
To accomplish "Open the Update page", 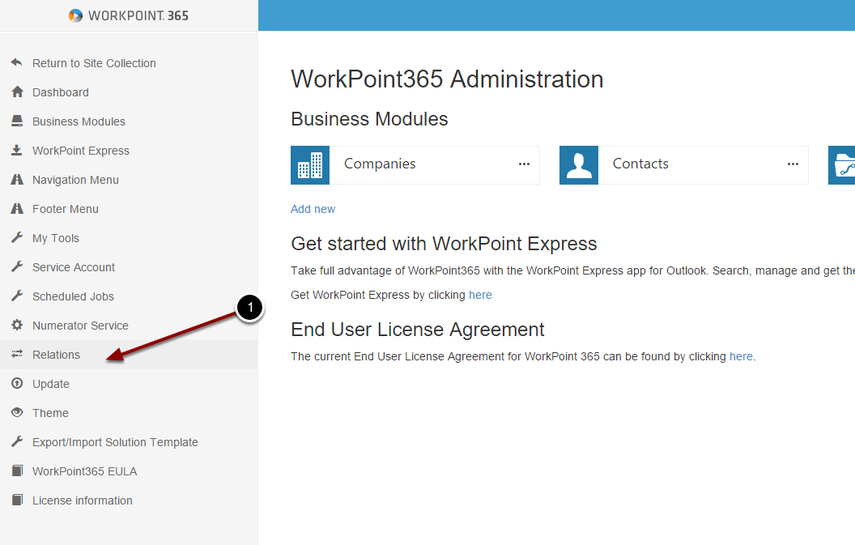I will [51, 384].
